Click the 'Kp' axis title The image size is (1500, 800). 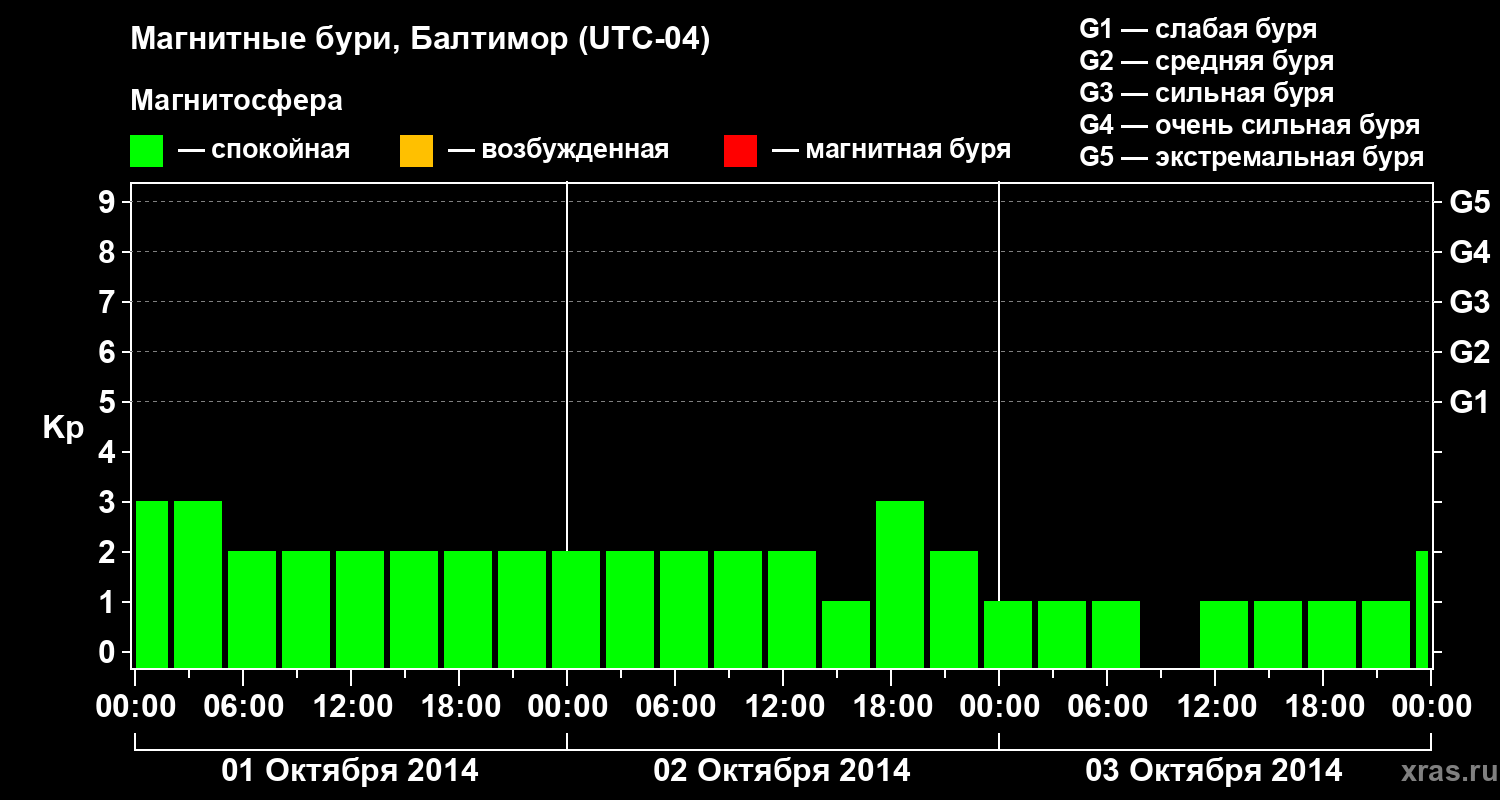(63, 428)
